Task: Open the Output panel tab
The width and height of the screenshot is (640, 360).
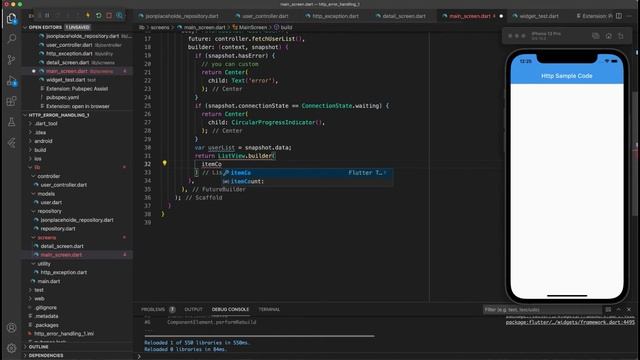Action: [193, 309]
